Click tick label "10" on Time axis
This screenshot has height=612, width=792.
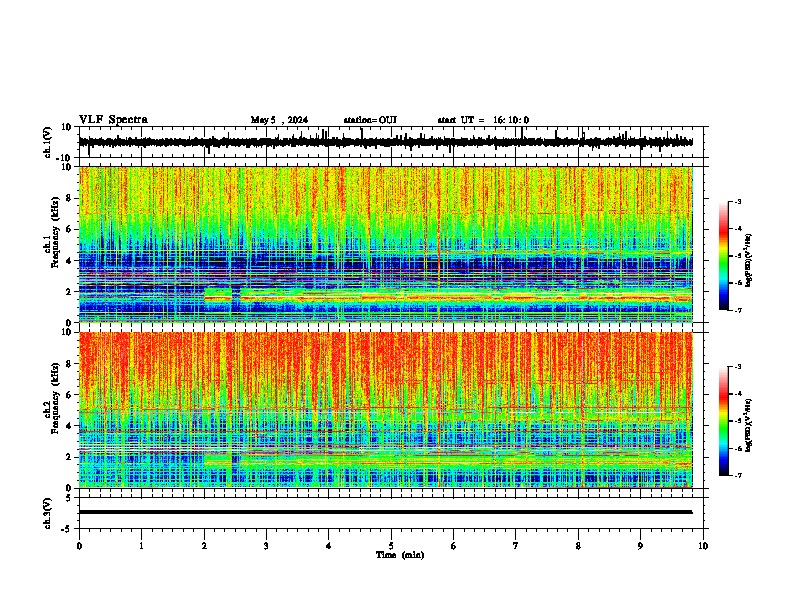click(x=703, y=546)
